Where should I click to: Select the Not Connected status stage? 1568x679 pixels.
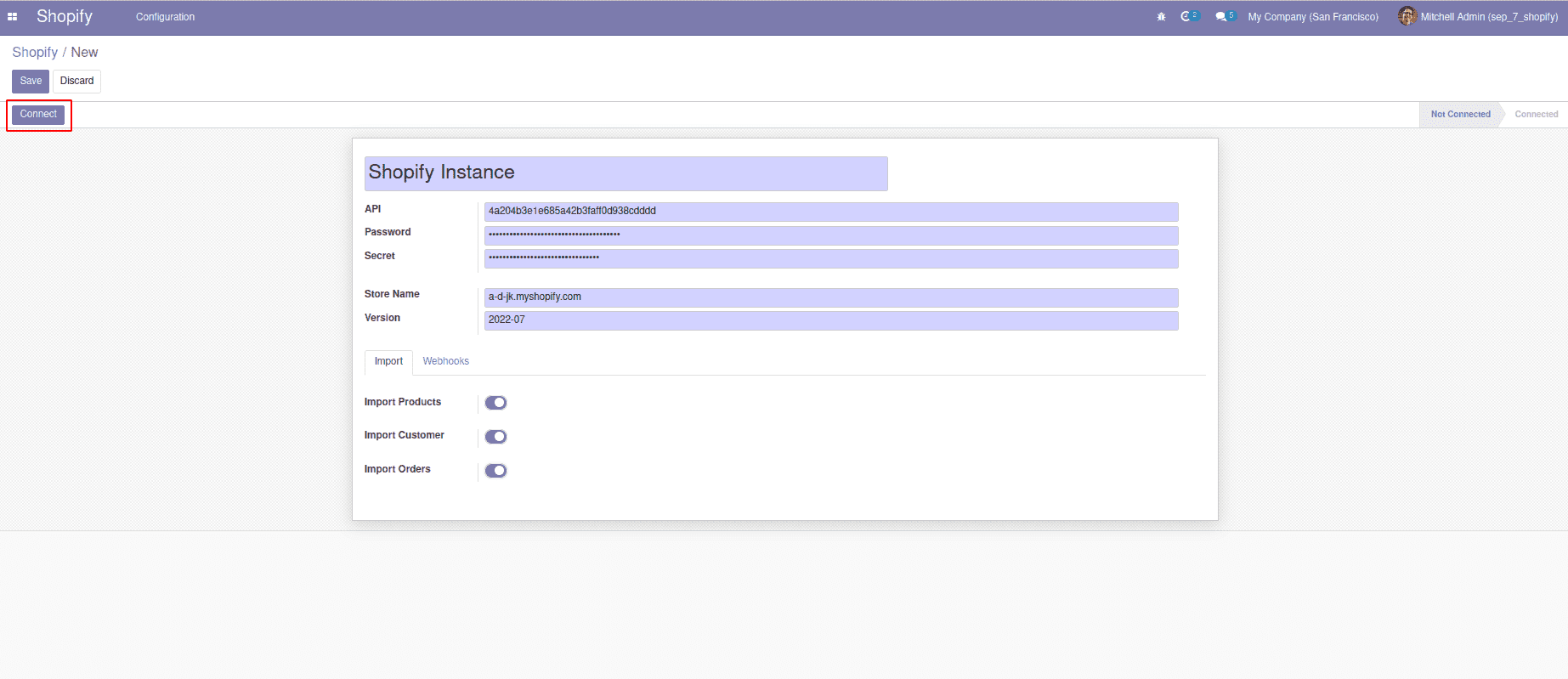pyautogui.click(x=1459, y=114)
